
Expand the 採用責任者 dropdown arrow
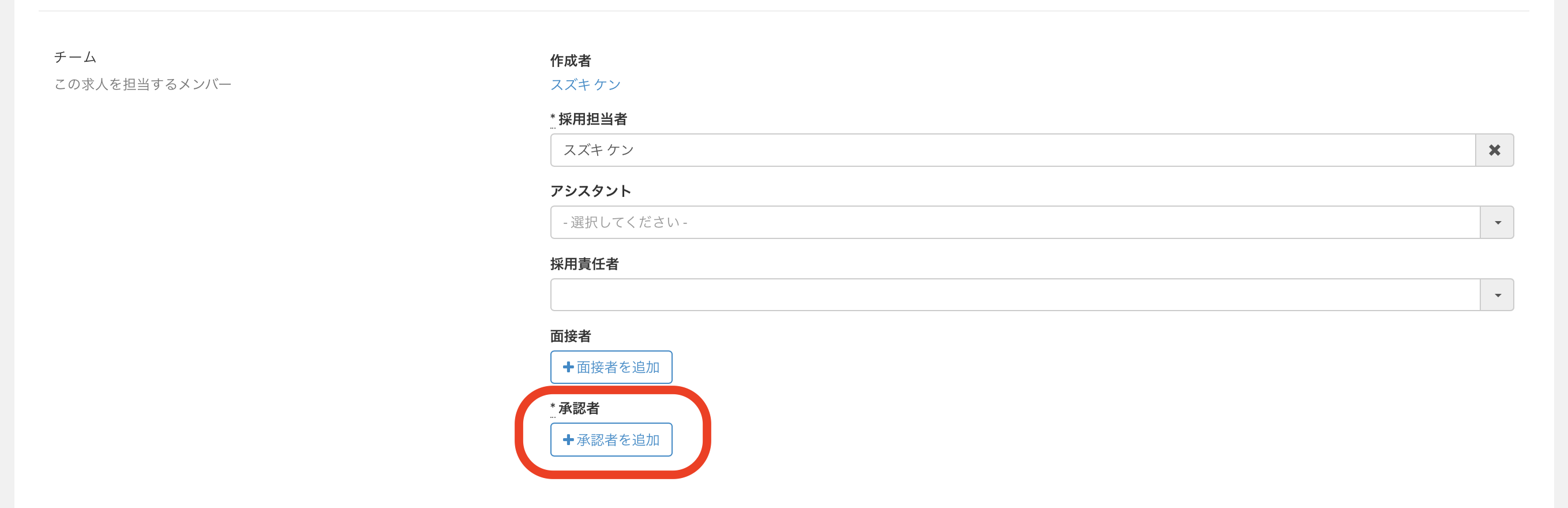[x=1498, y=295]
